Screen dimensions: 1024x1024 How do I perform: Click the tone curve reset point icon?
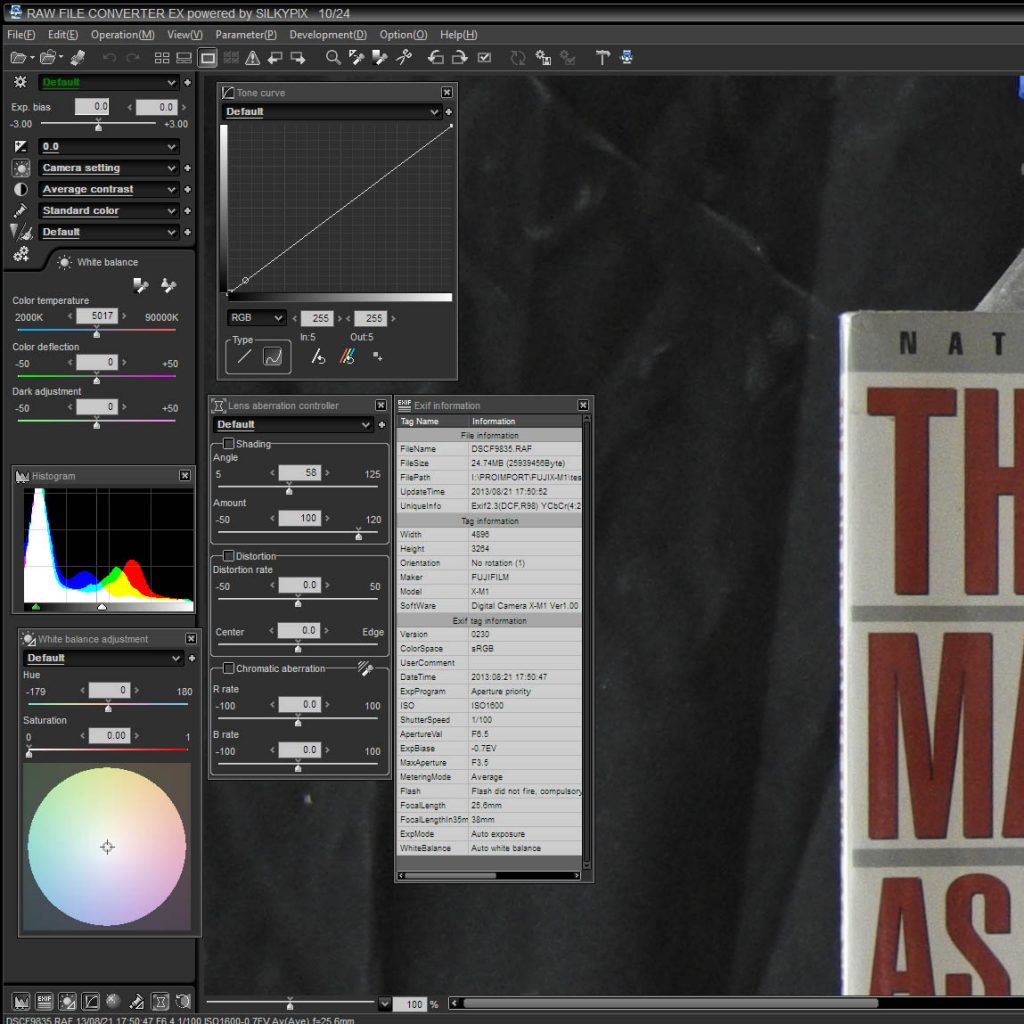point(318,357)
